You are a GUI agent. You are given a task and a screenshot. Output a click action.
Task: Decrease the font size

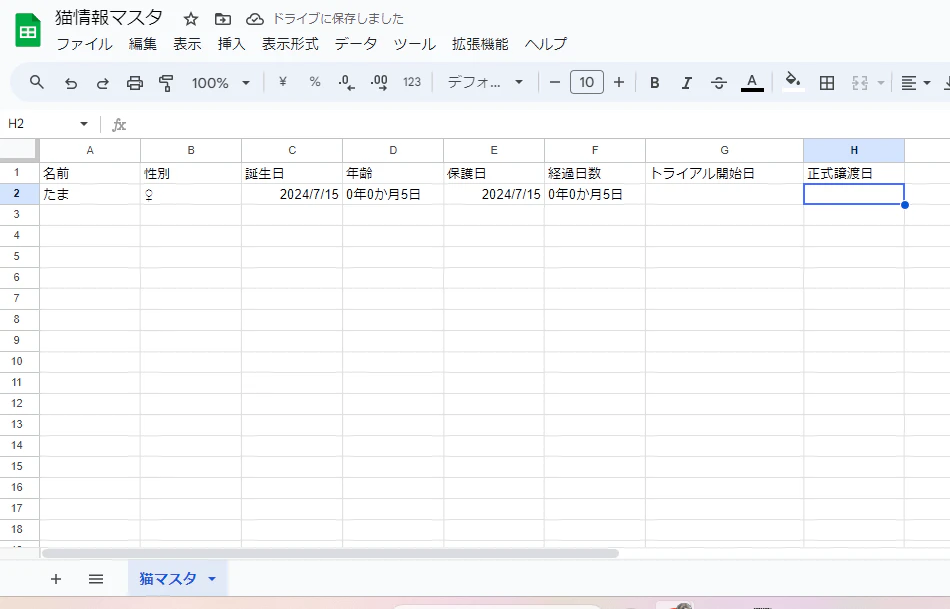tap(554, 82)
